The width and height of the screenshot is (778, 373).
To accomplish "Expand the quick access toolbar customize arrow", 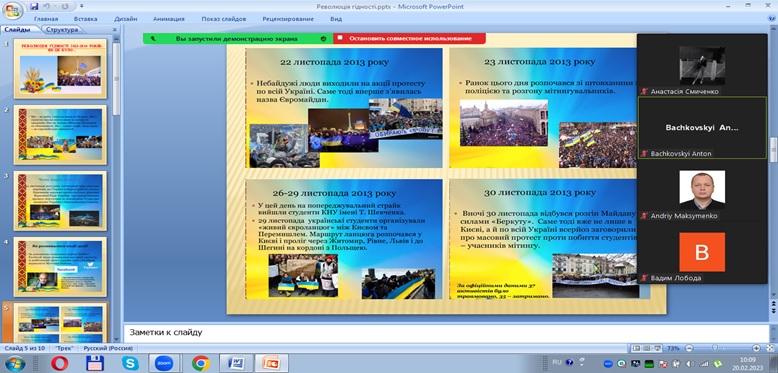I will [x=82, y=6].
